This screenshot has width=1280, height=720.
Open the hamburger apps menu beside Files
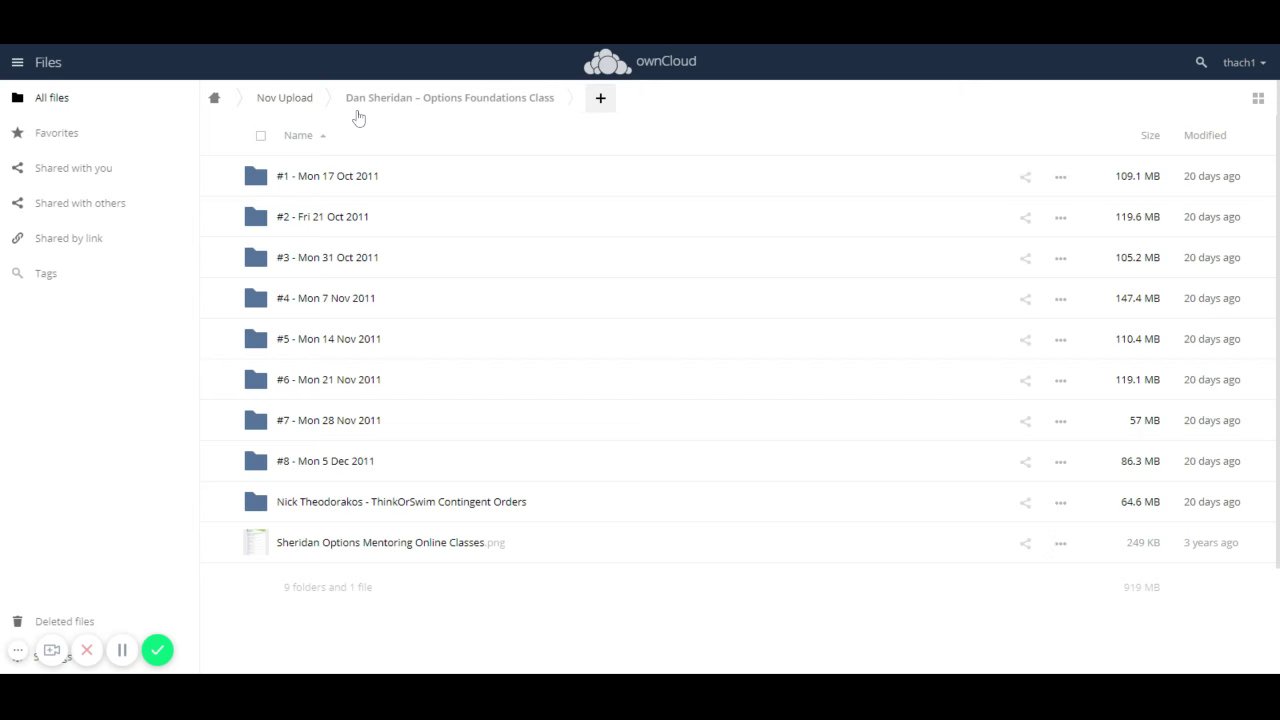(17, 62)
